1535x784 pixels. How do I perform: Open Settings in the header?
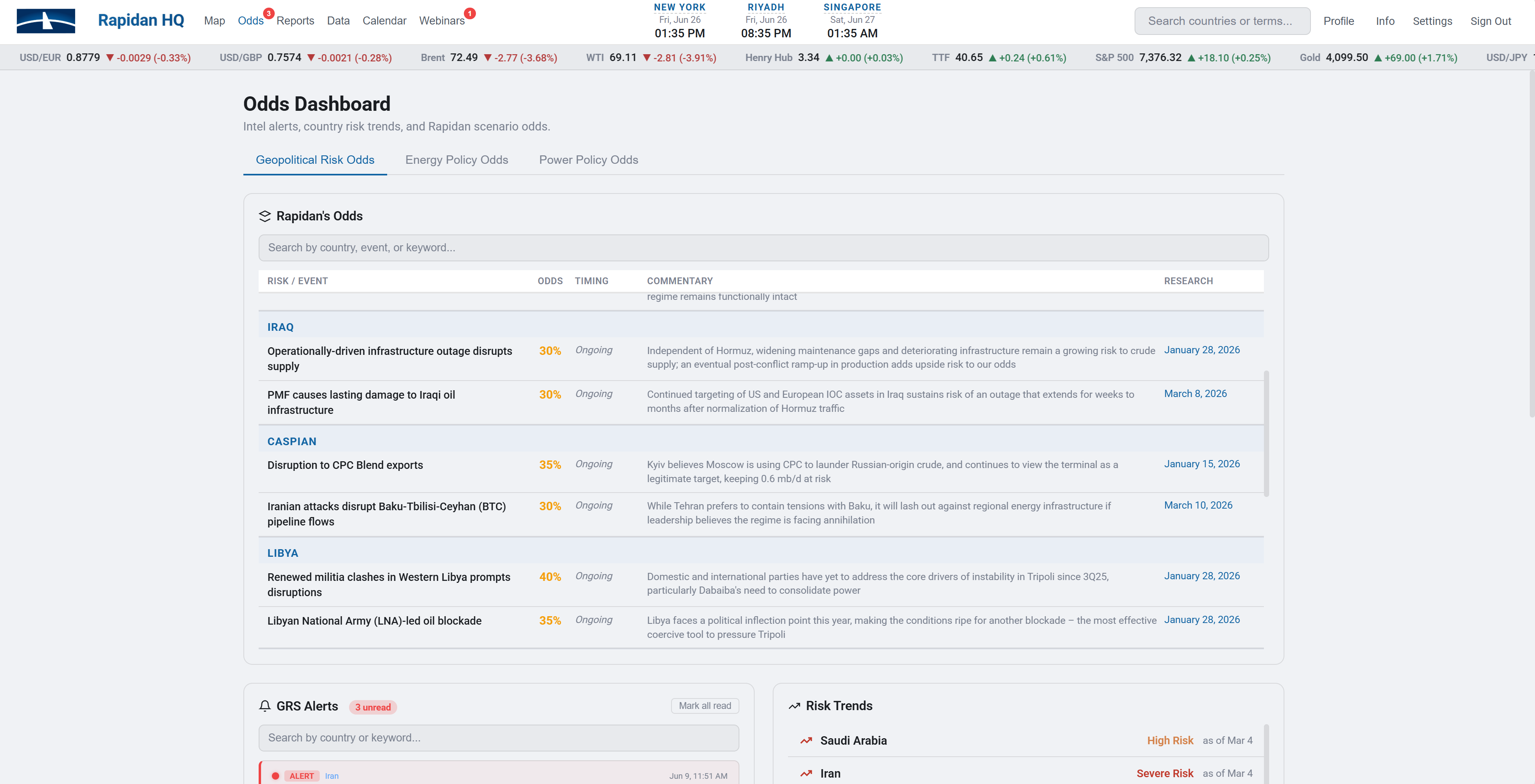(1432, 21)
